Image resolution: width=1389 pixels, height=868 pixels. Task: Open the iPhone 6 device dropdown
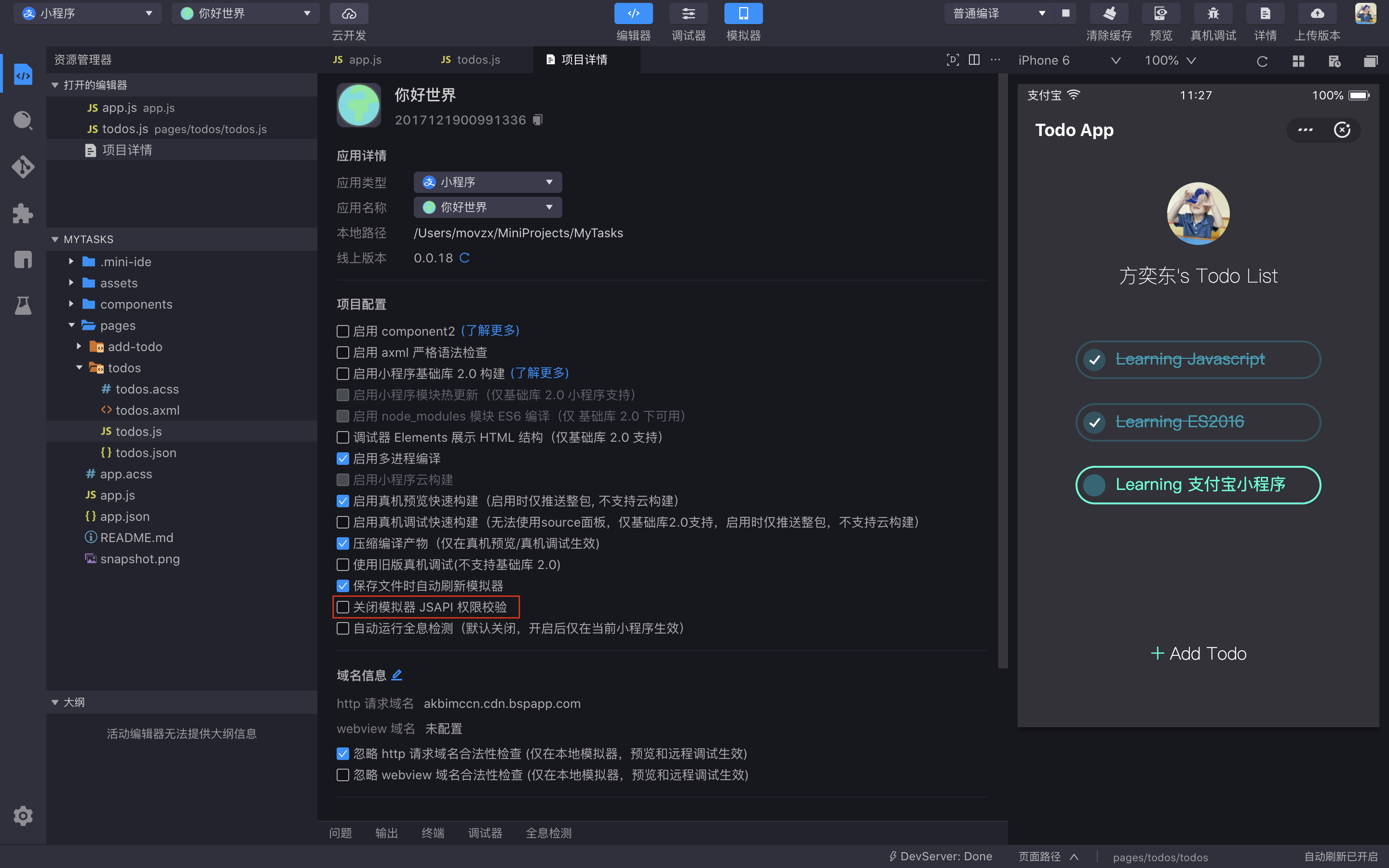[1069, 60]
